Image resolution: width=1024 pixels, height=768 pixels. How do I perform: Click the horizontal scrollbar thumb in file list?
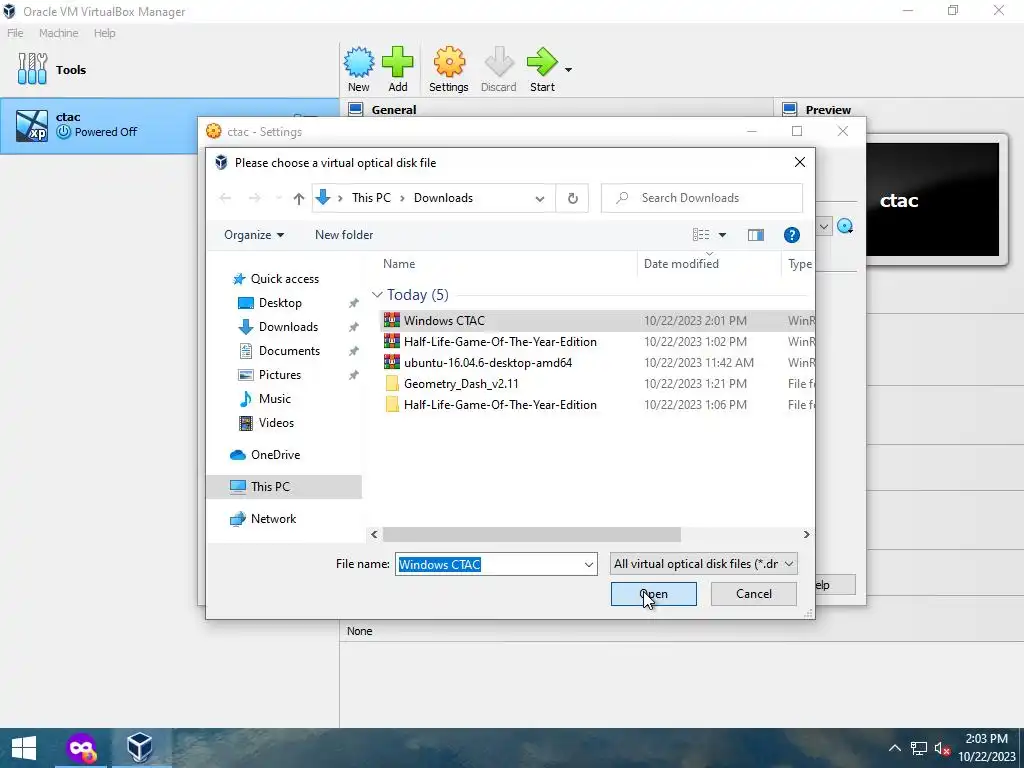pos(532,534)
